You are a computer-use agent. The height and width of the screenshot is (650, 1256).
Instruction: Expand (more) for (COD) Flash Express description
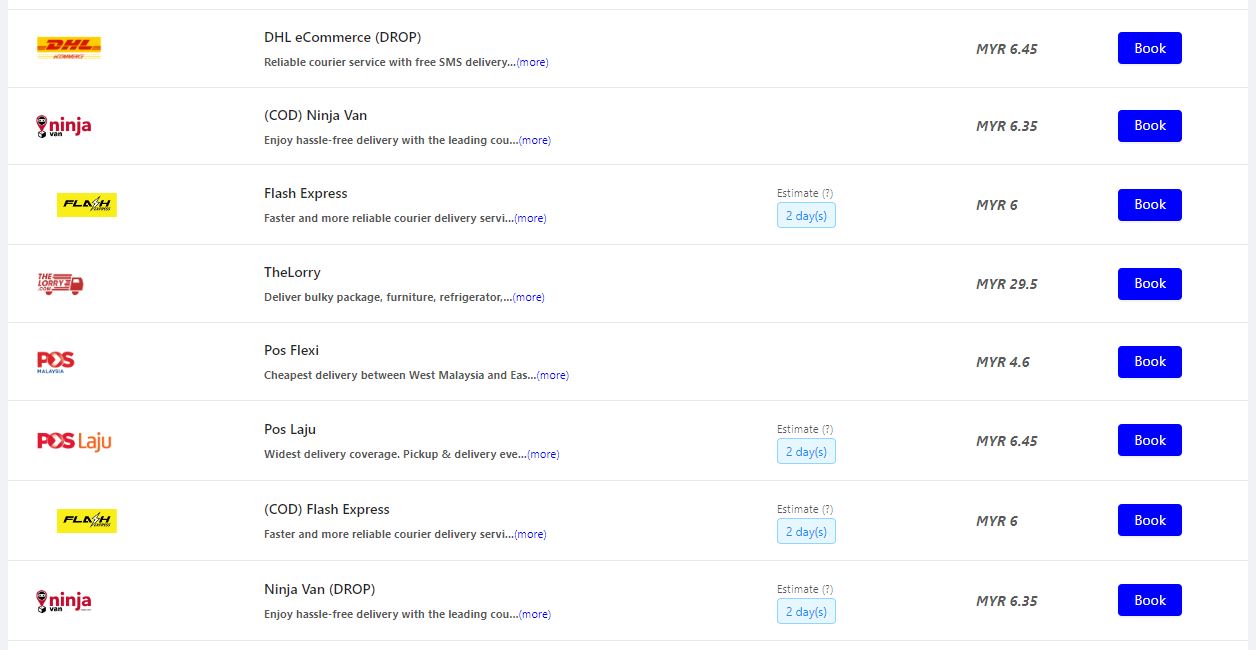point(530,534)
